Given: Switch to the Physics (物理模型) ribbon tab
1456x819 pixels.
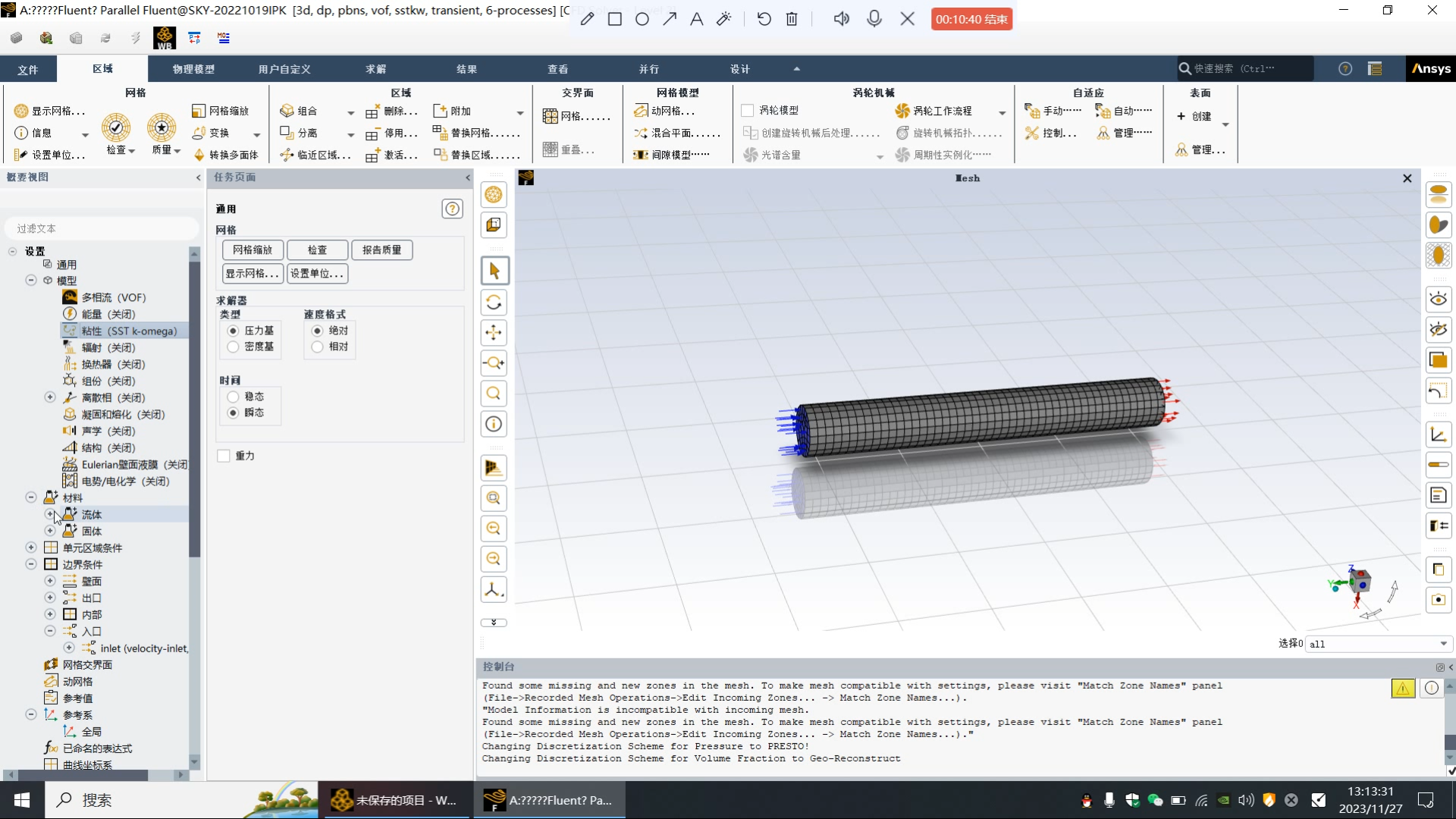Looking at the screenshot, I should click(x=193, y=69).
